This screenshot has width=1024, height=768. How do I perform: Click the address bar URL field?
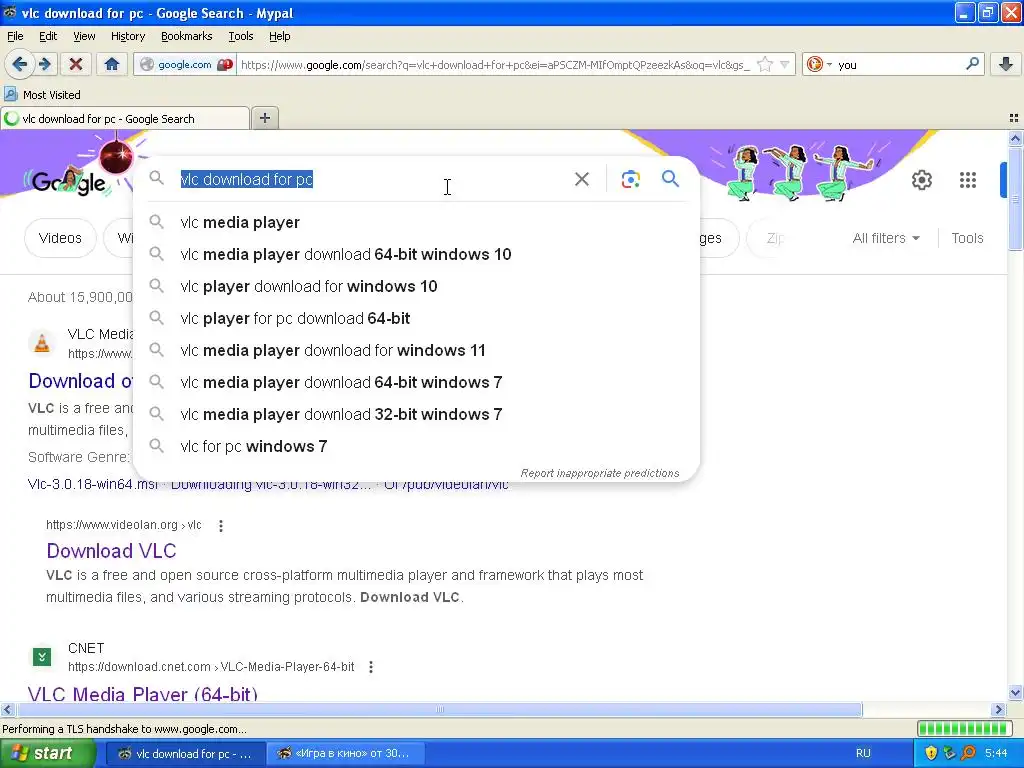pyautogui.click(x=496, y=65)
